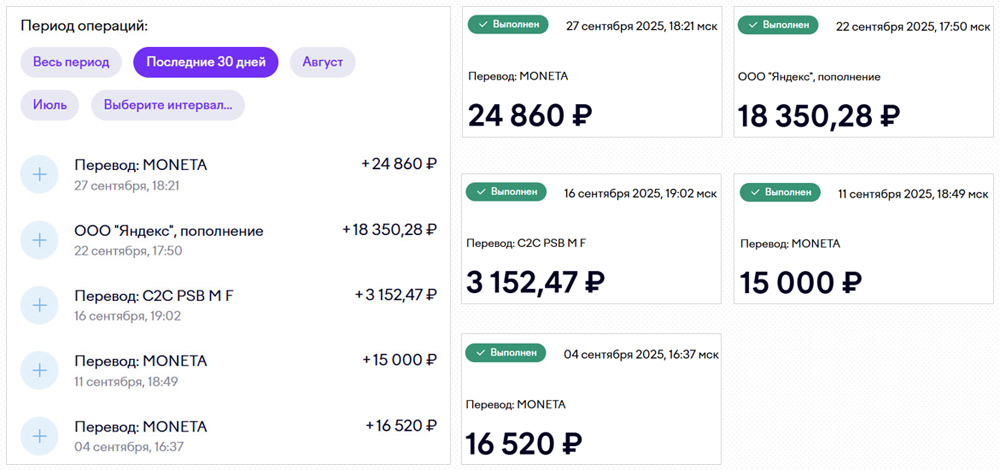This screenshot has width=1000, height=470.
Task: Click "Выполнен" badge on 16 520 ₽ card
Action: pos(507,352)
